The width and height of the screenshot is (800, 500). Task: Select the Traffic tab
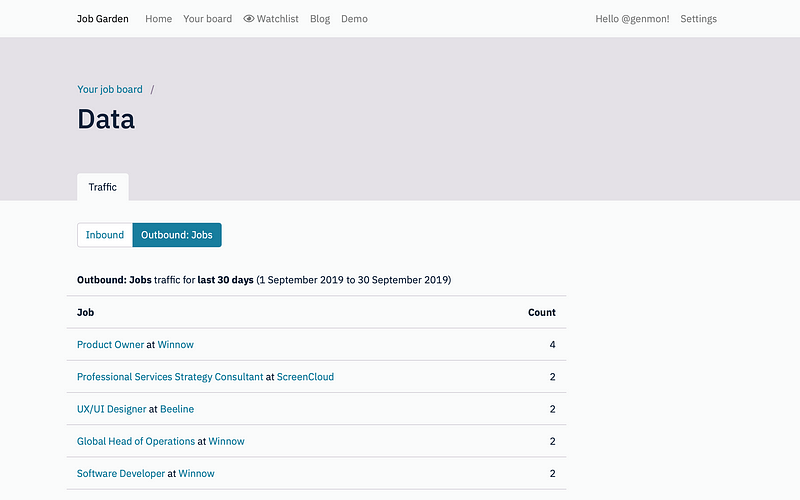(103, 187)
